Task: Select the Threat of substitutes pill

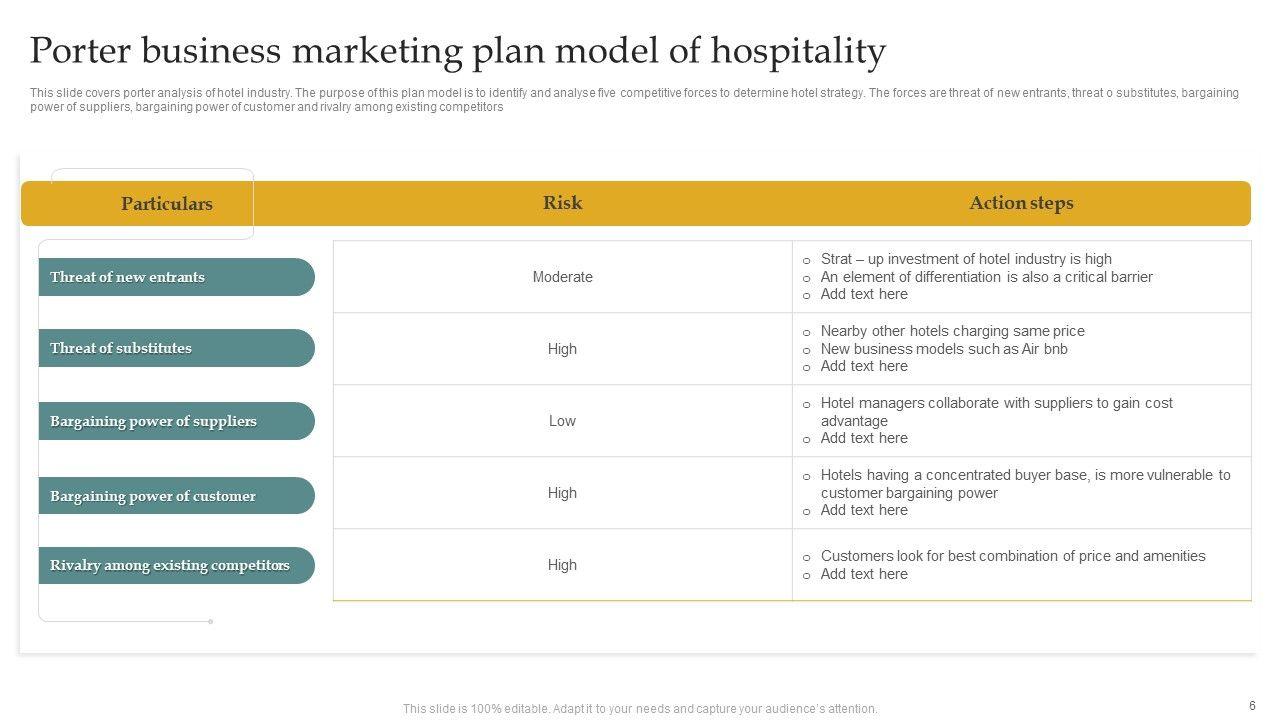Action: 121,348
